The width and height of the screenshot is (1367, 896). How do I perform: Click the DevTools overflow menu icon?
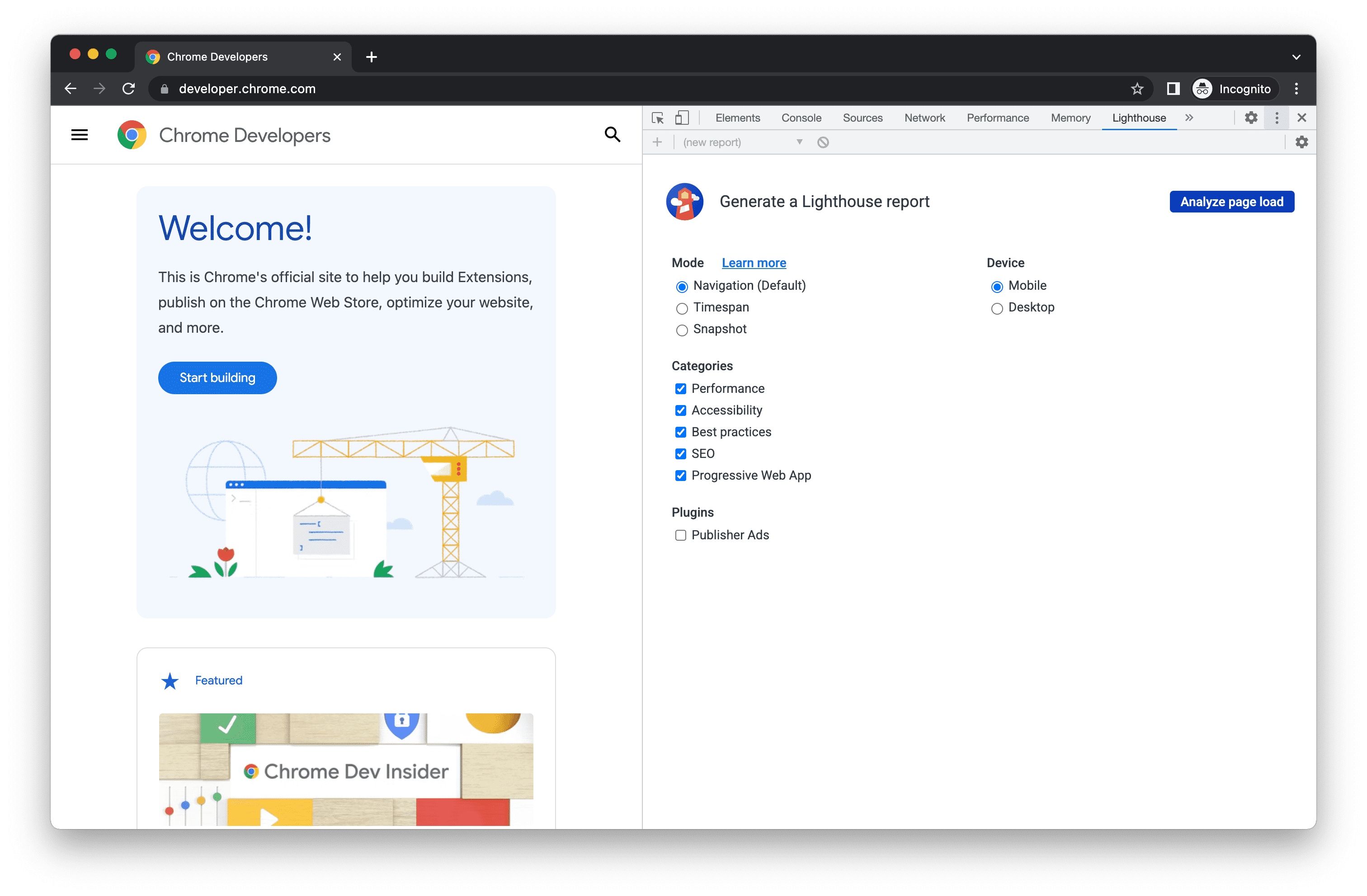[x=1278, y=118]
